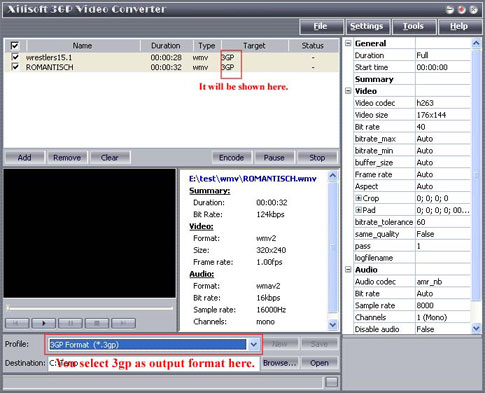Expand the Crop settings node
The image size is (485, 393).
coord(358,198)
